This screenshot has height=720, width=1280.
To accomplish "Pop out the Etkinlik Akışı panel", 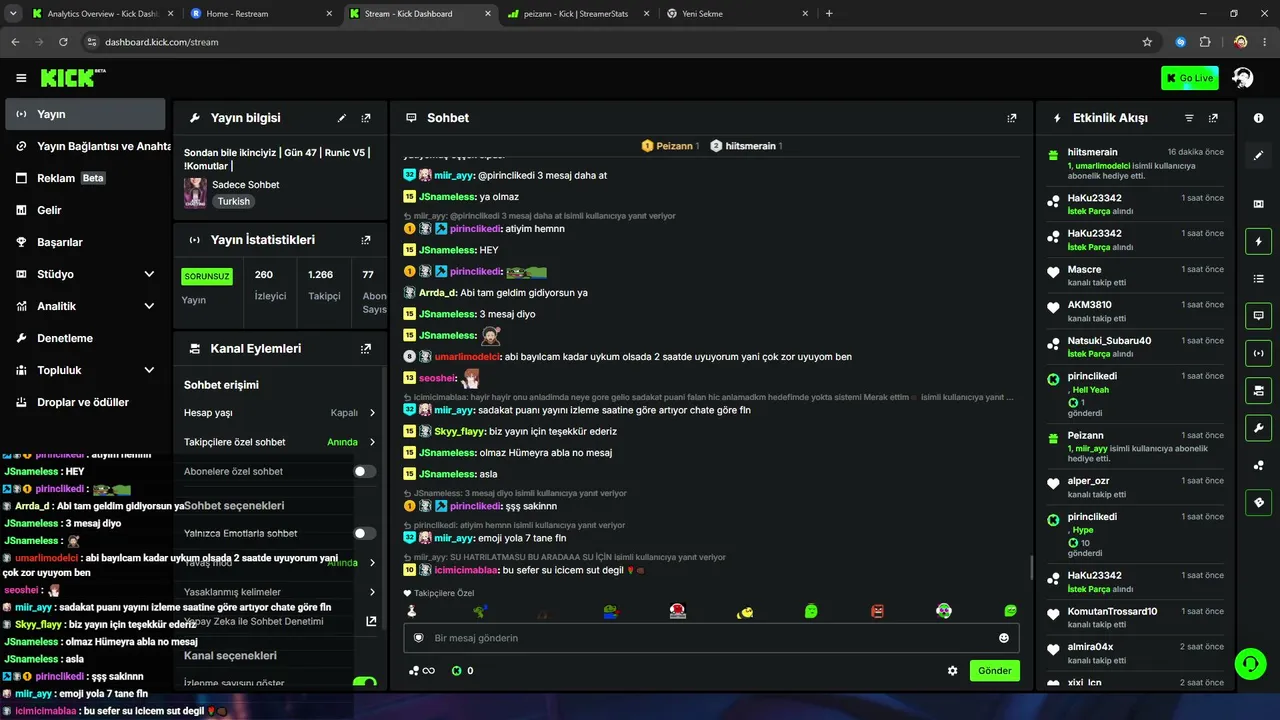I will pos(1213,118).
